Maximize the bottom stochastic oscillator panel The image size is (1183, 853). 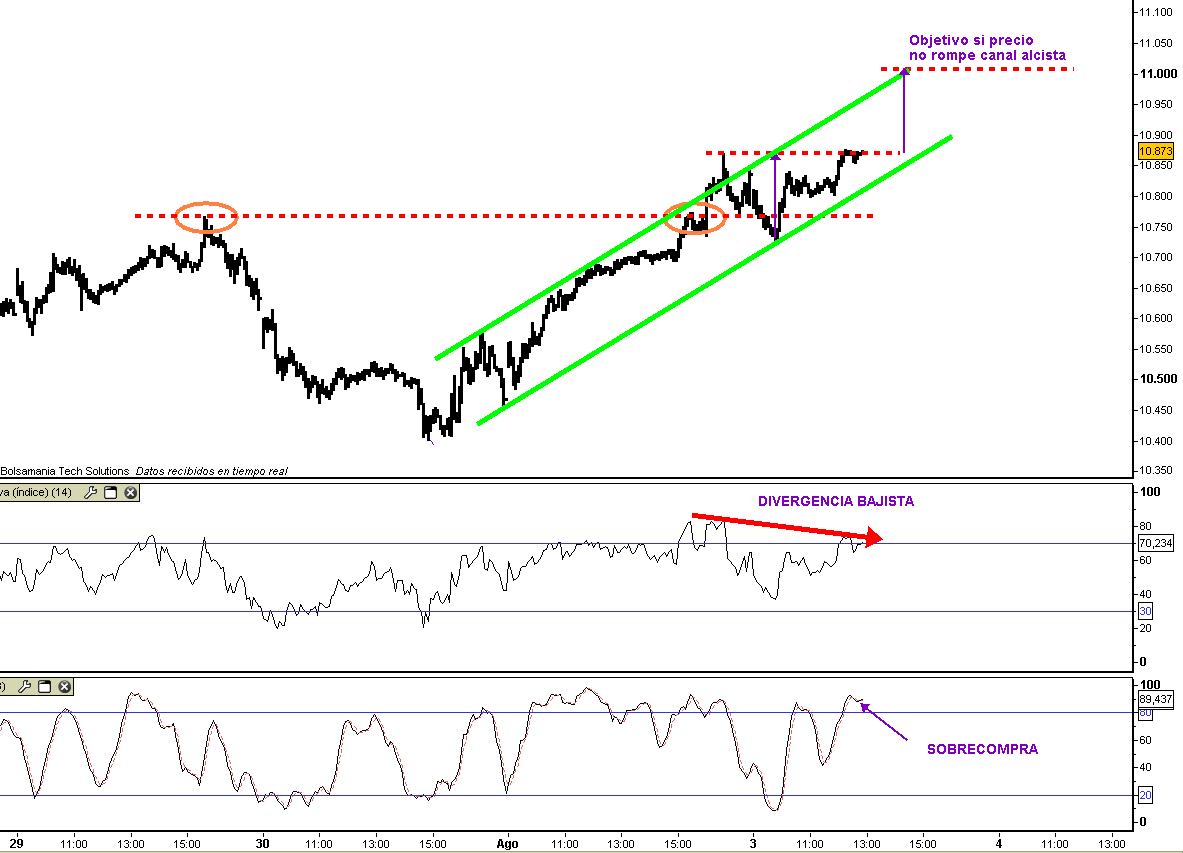tap(44, 686)
